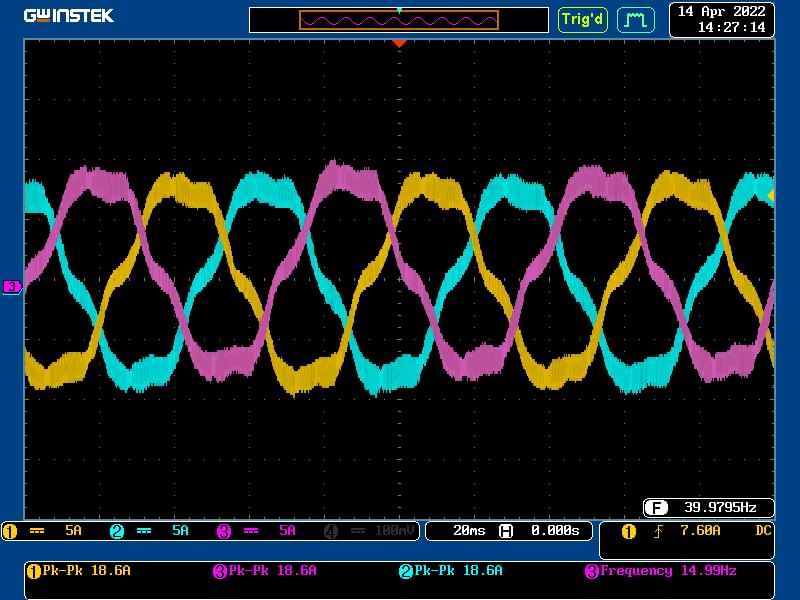
Task: Click the 39.9795Hz frequency counter reading
Action: [720, 508]
